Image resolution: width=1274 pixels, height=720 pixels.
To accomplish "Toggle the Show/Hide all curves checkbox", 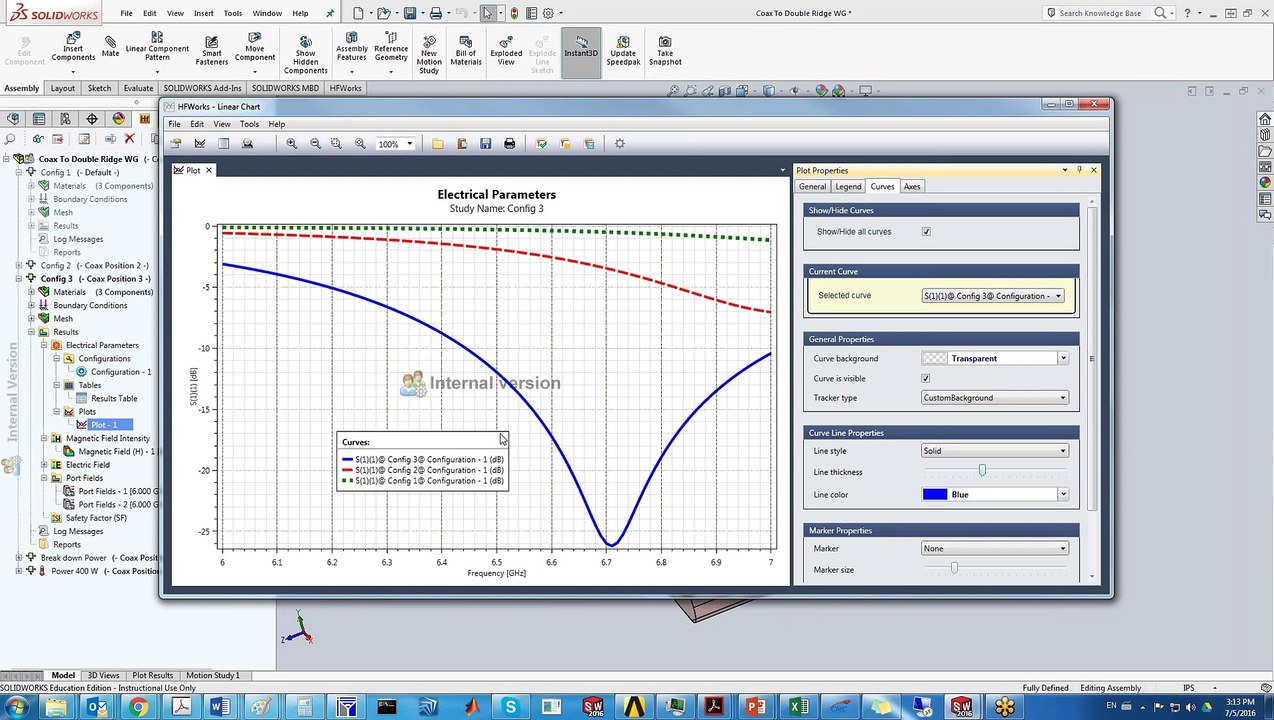I will [926, 232].
